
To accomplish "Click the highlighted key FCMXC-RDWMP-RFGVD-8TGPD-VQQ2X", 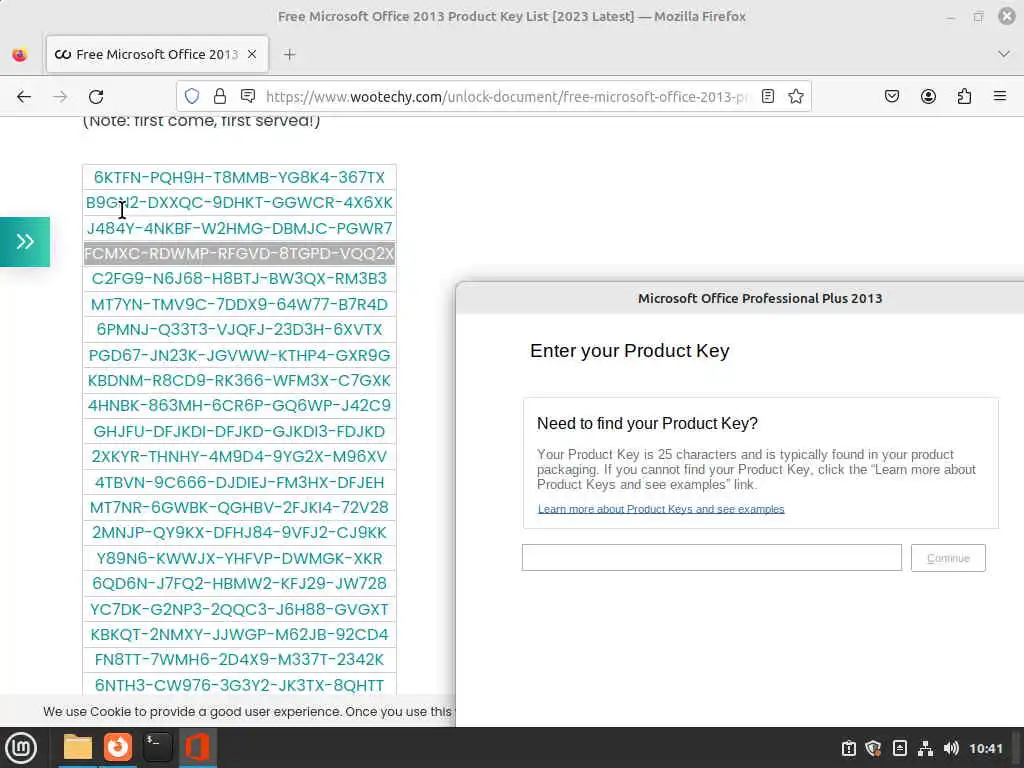I will (239, 253).
